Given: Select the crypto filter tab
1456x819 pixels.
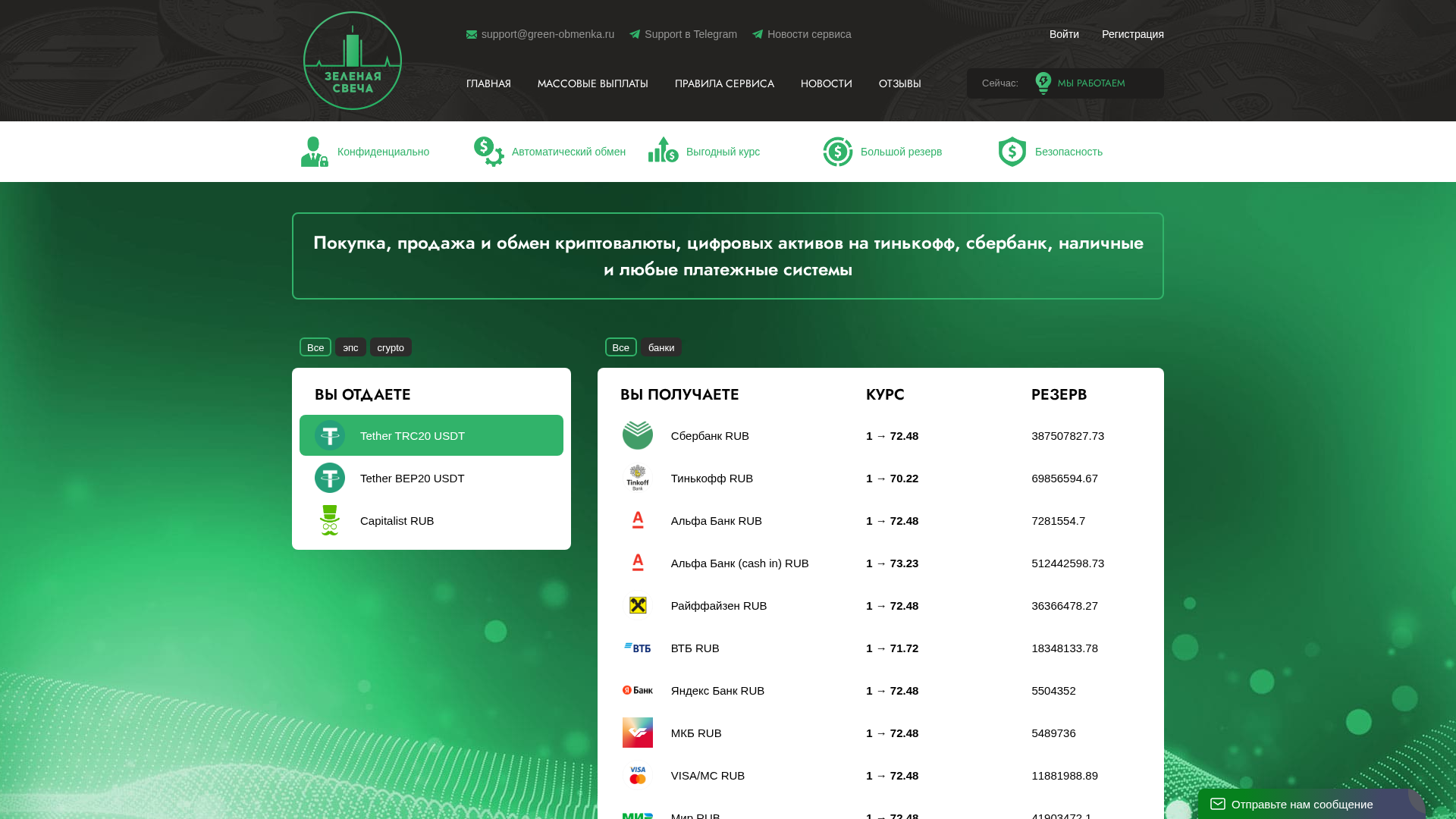Looking at the screenshot, I should coord(391,347).
